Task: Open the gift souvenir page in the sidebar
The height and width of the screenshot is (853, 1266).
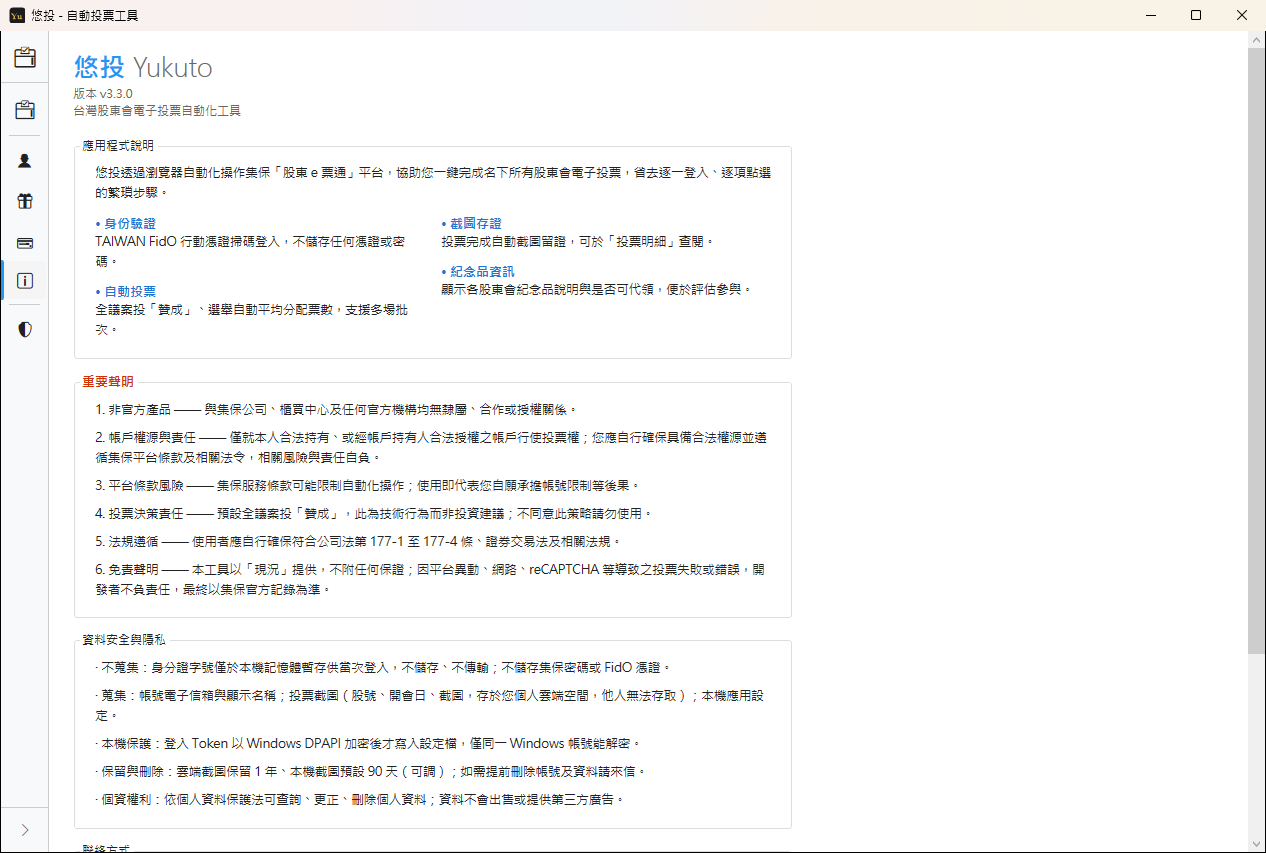Action: tap(25, 201)
